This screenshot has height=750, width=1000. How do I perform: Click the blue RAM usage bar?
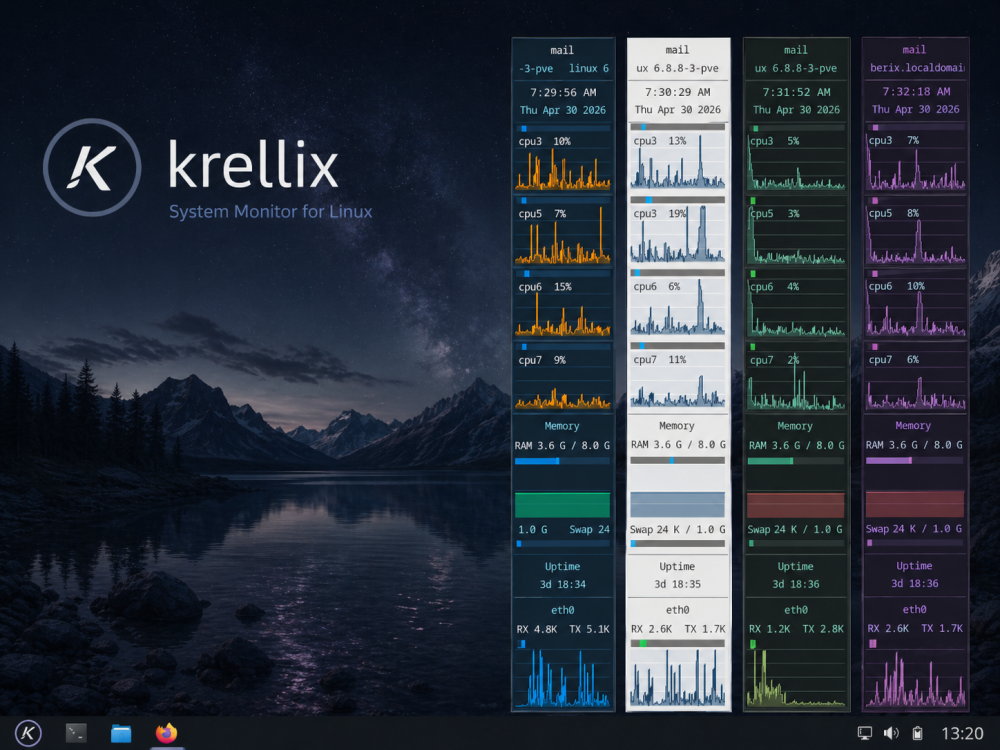[x=563, y=461]
